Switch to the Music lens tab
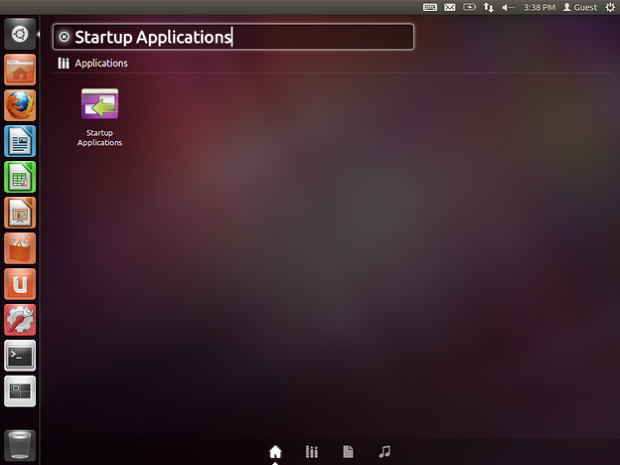This screenshot has width=620, height=465. pos(384,452)
